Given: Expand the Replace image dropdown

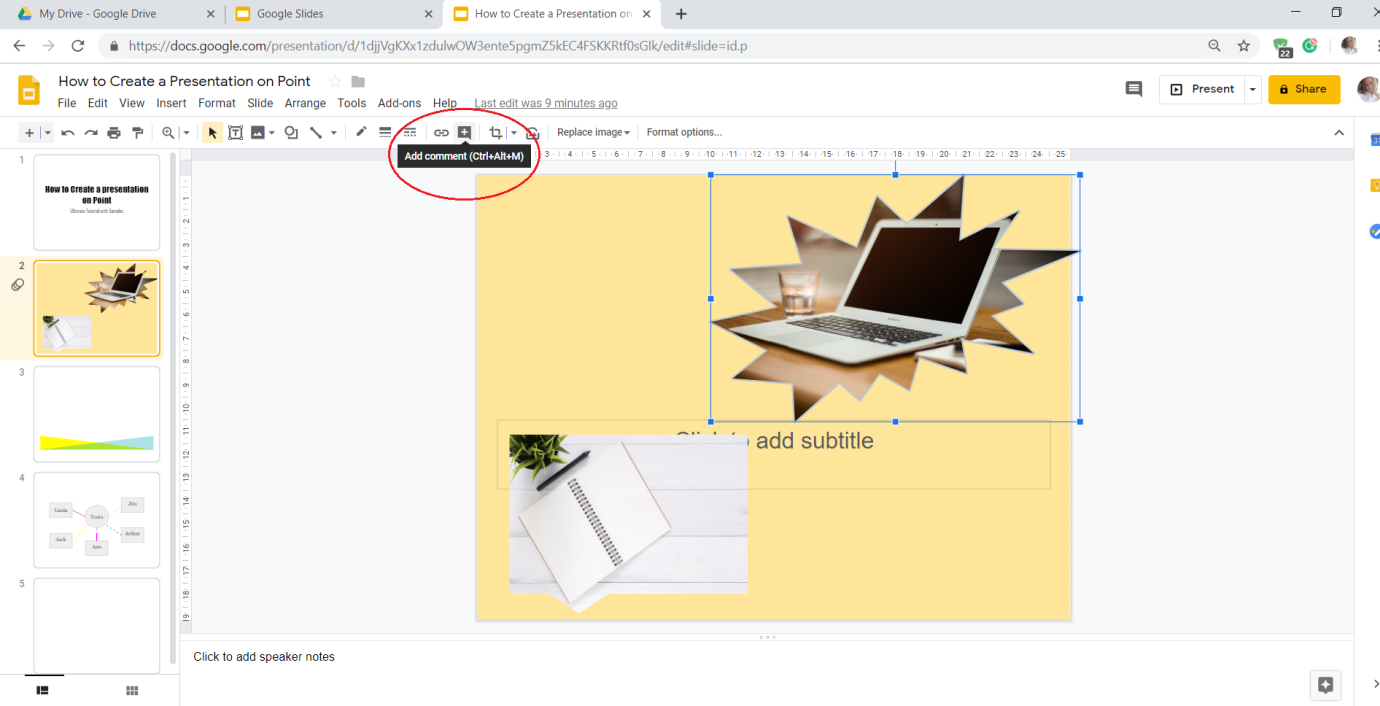Looking at the screenshot, I should tap(593, 132).
